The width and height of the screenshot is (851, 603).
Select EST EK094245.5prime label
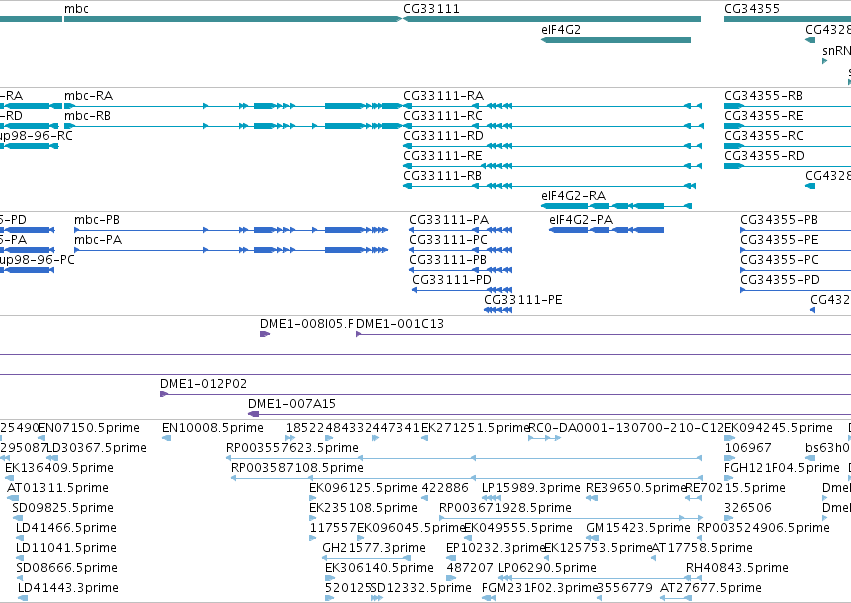coord(778,428)
